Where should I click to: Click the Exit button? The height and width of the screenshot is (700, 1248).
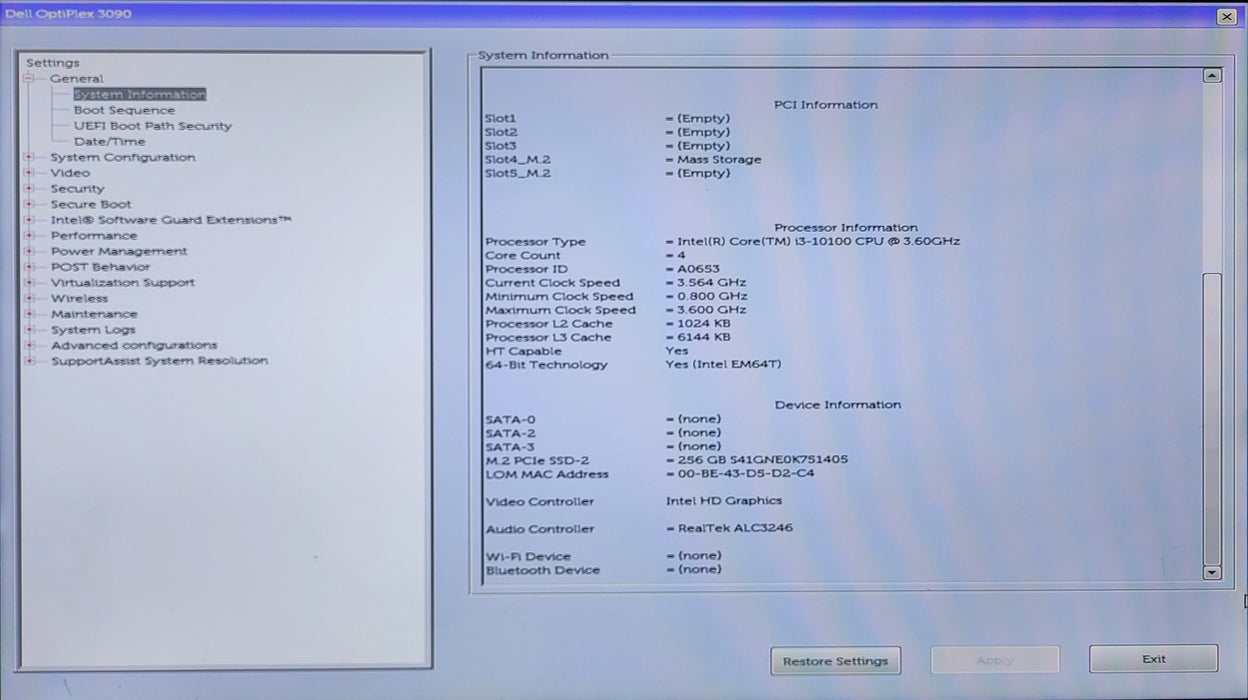pos(1154,659)
